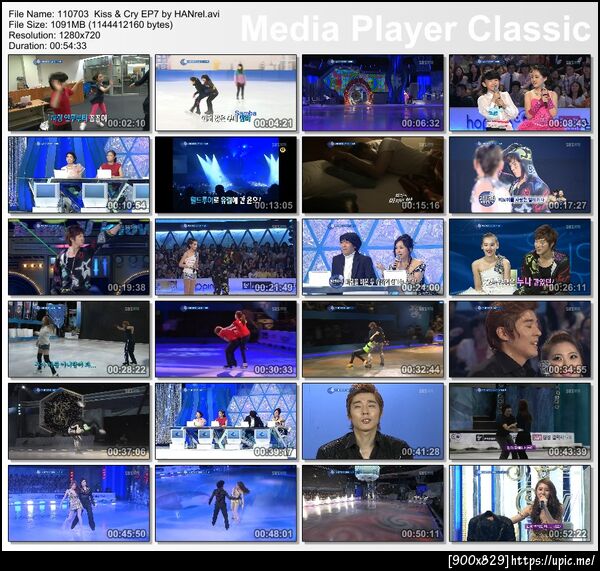Choose the frame labeled 00:52:22
This screenshot has width=600, height=571.
point(520,504)
